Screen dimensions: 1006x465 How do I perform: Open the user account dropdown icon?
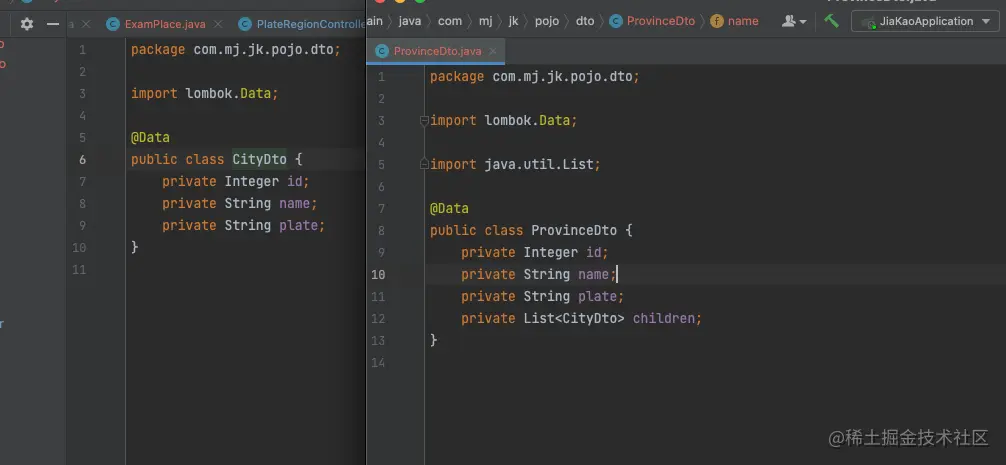click(x=794, y=21)
